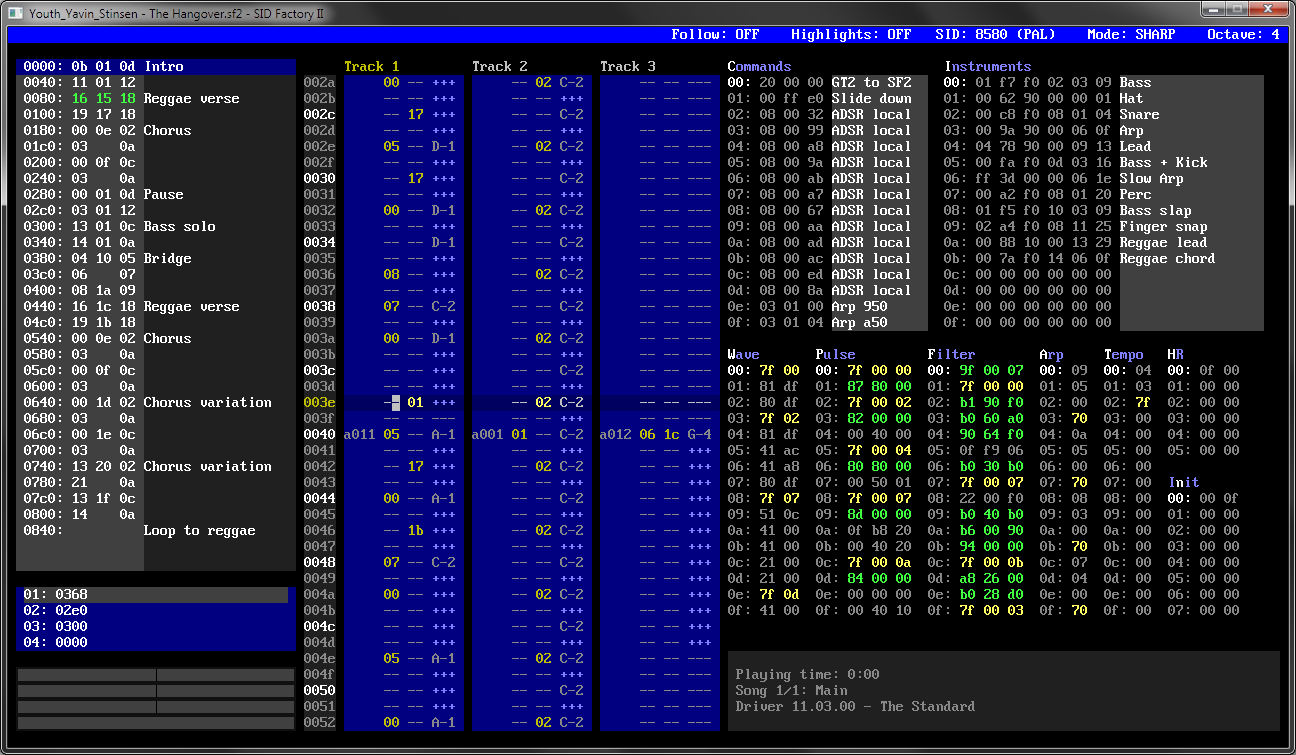Click the Pulse table heading
The width and height of the screenshot is (1296, 755).
pos(835,354)
